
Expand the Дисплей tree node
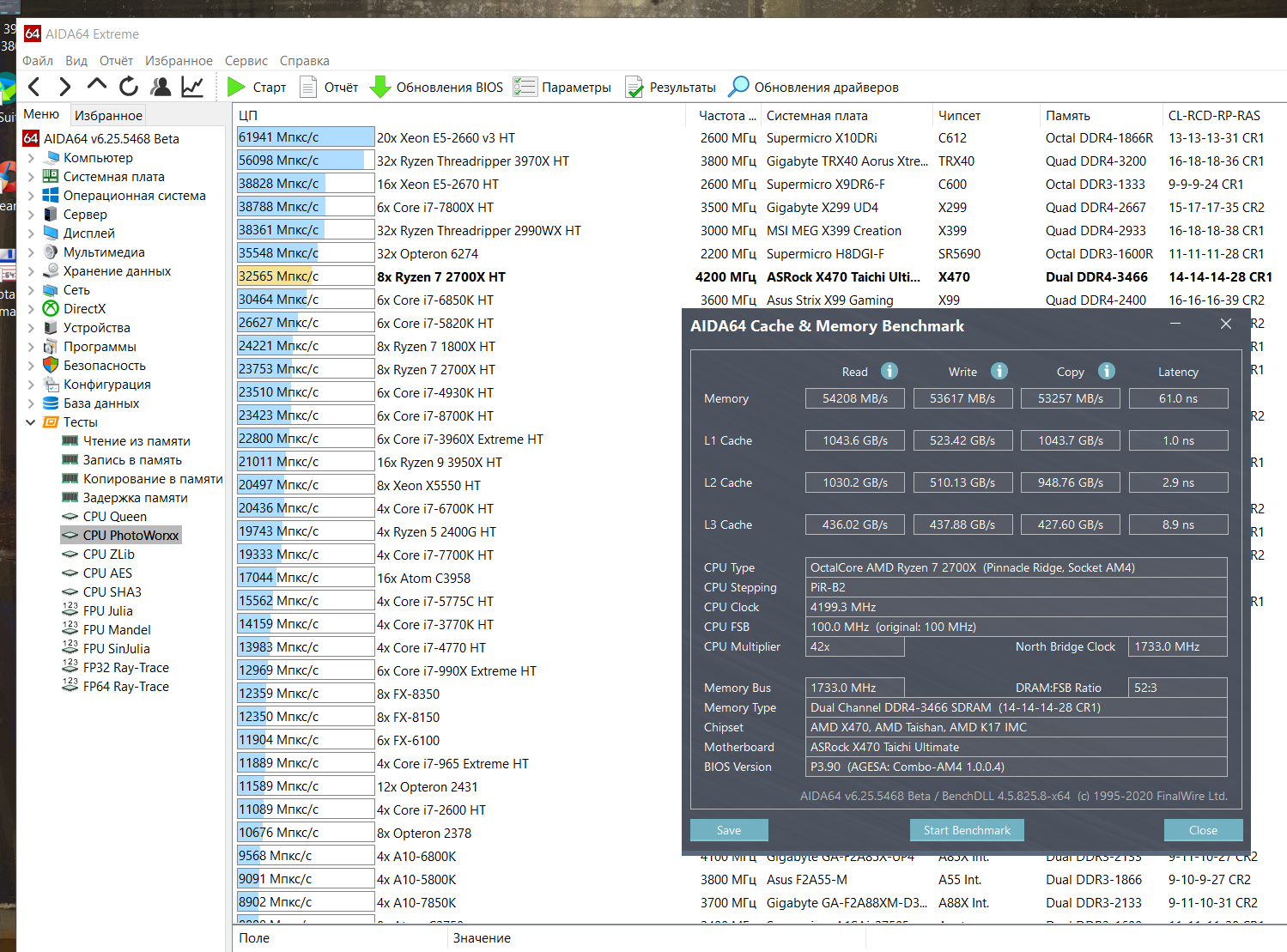click(31, 233)
